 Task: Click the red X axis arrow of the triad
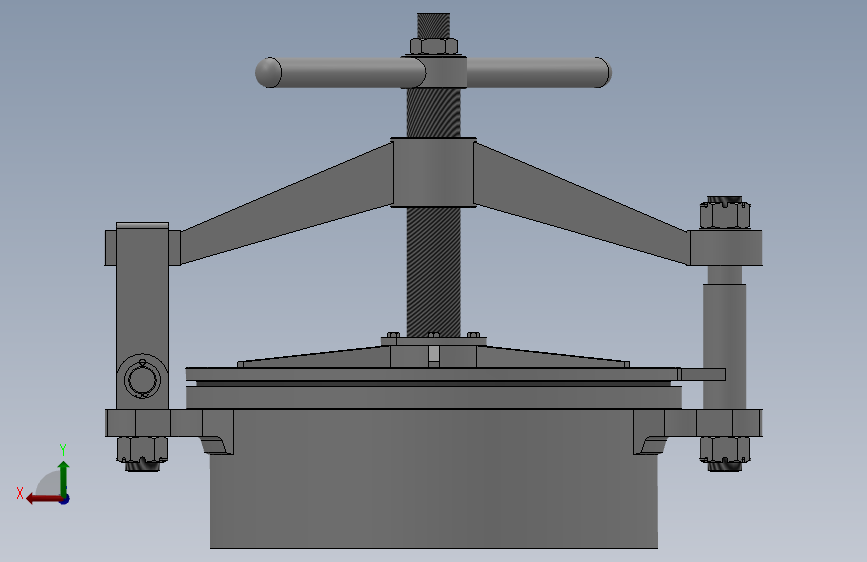click(43, 499)
